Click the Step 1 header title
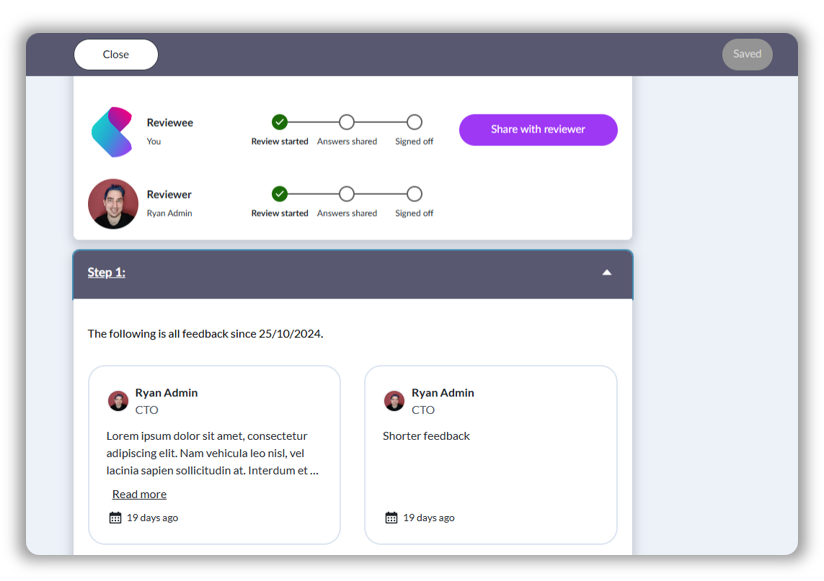Screen dimensions: 824x581 click(x=107, y=273)
